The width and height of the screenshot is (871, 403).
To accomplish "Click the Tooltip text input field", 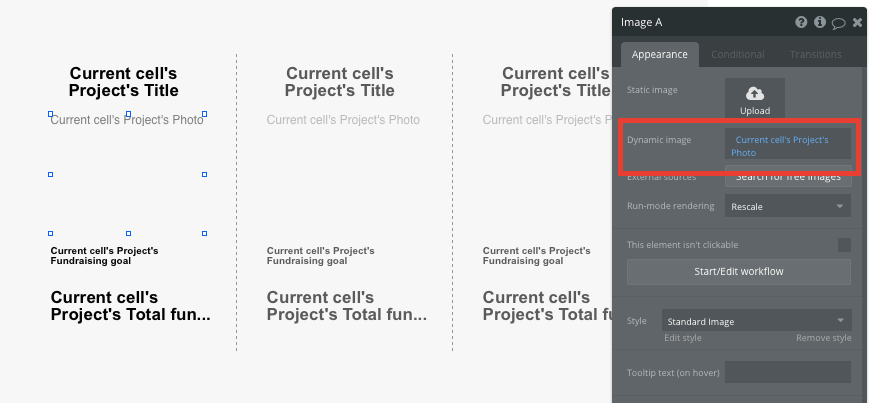I will [788, 372].
